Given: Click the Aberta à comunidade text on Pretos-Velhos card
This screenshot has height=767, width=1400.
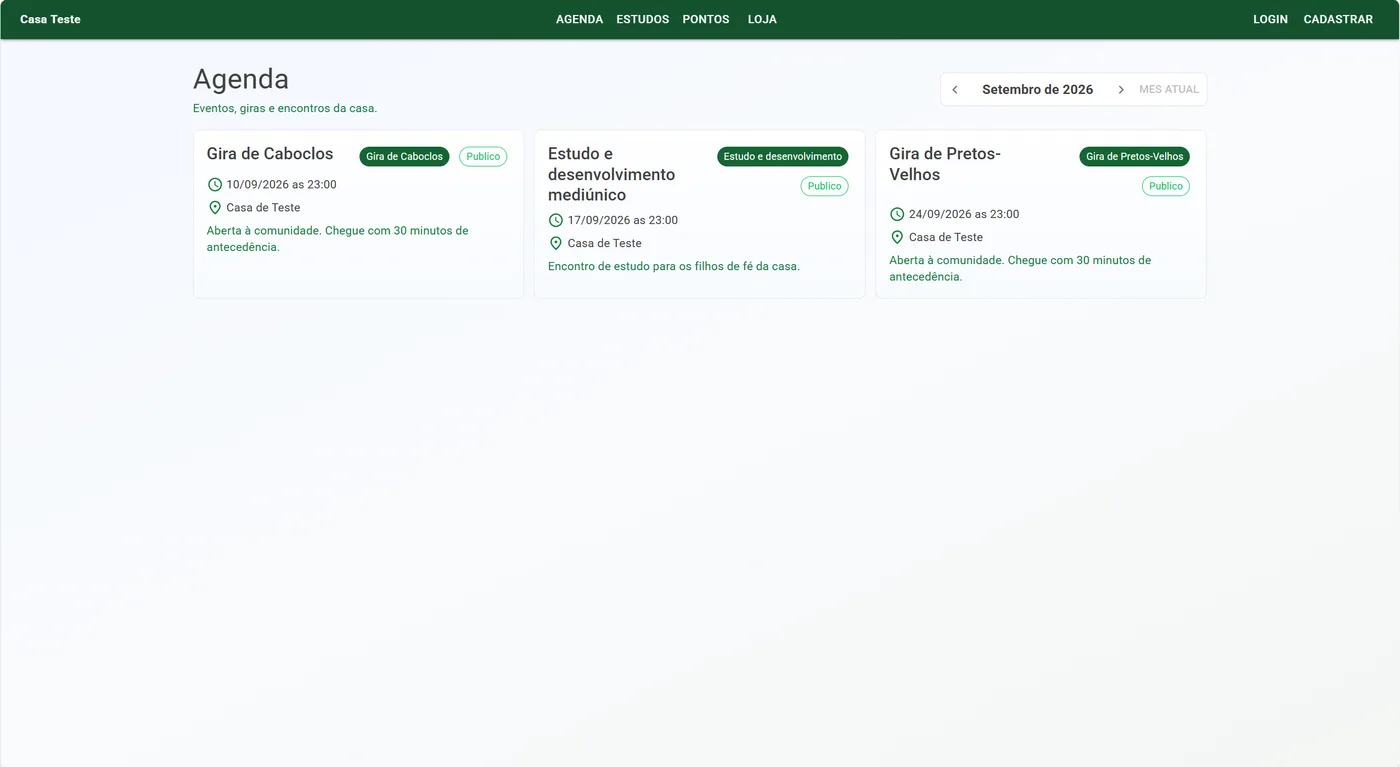Looking at the screenshot, I should coord(1020,269).
